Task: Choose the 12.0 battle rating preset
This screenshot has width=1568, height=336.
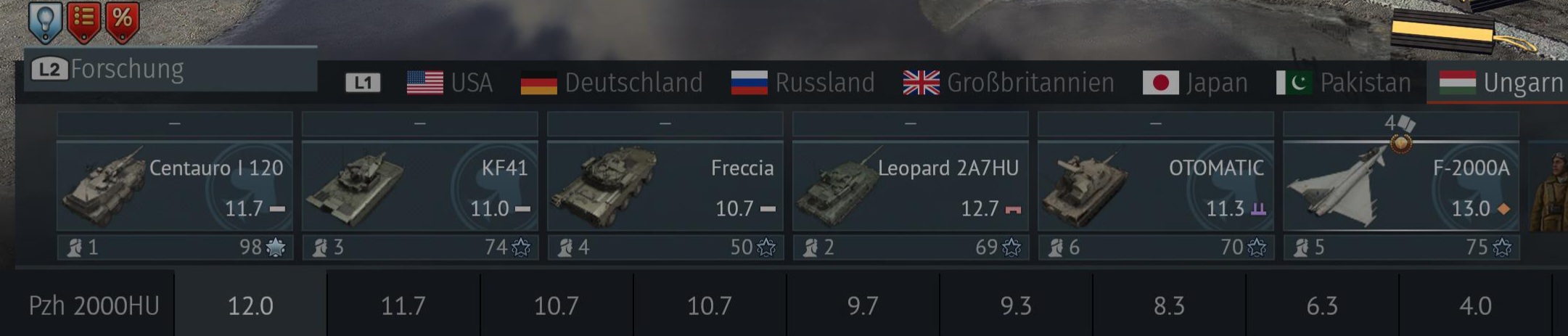Action: click(250, 305)
